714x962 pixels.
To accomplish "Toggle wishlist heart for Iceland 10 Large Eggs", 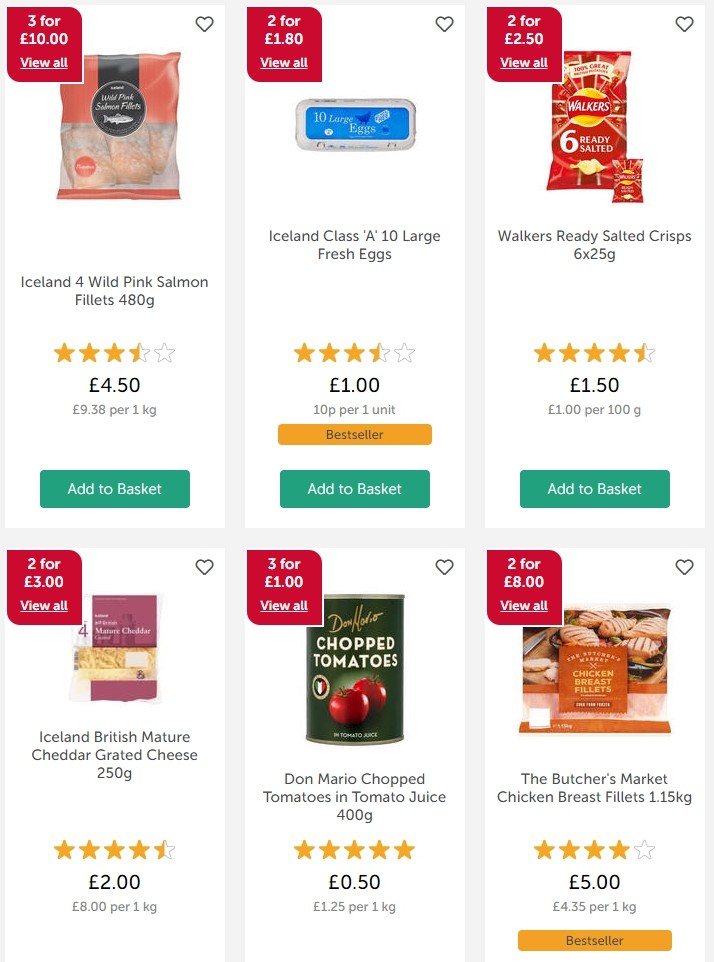I will click(444, 24).
